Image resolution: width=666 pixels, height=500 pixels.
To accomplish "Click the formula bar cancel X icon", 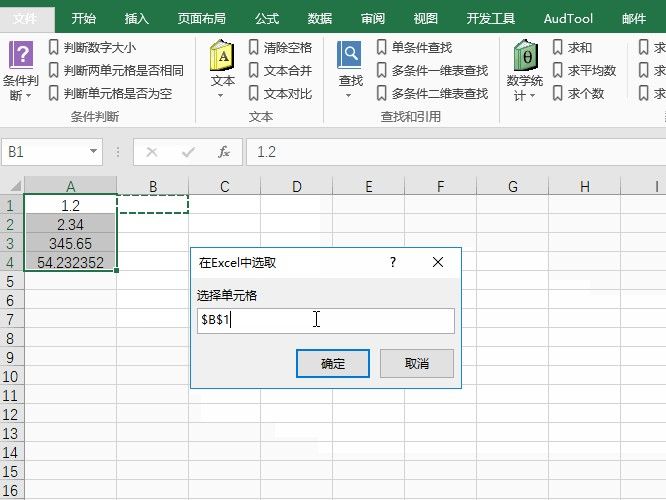I will (x=152, y=152).
